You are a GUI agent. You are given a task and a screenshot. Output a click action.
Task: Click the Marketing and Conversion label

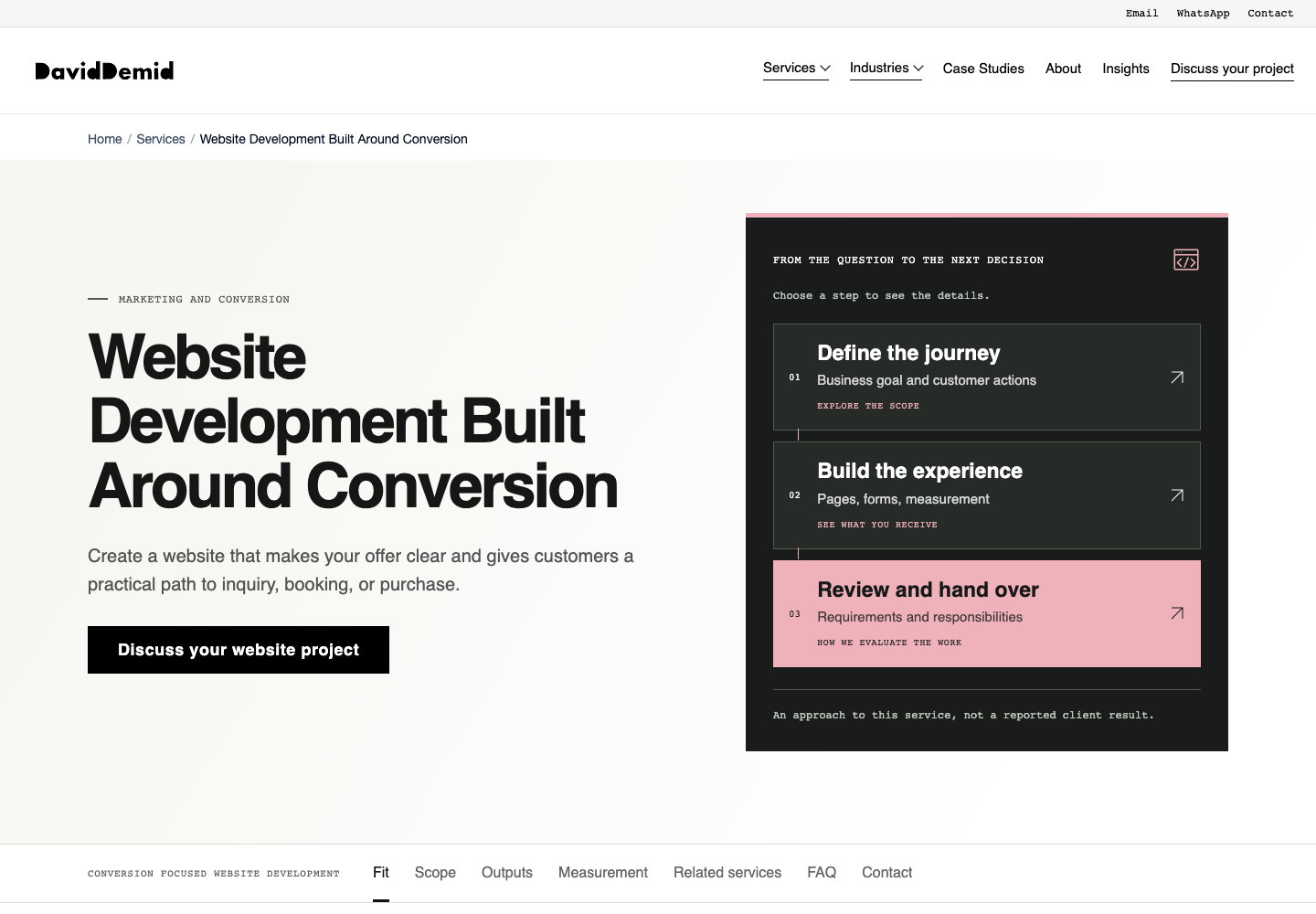point(204,299)
